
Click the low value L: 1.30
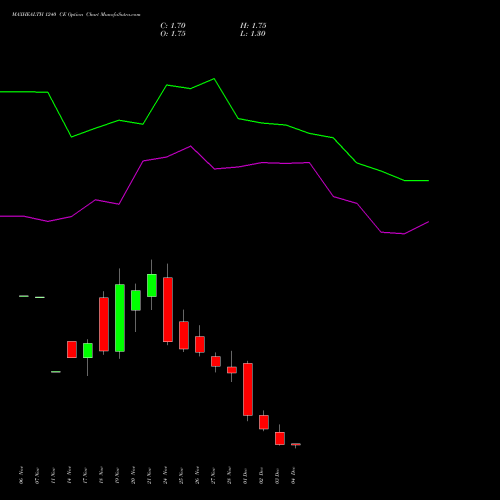[253, 34]
